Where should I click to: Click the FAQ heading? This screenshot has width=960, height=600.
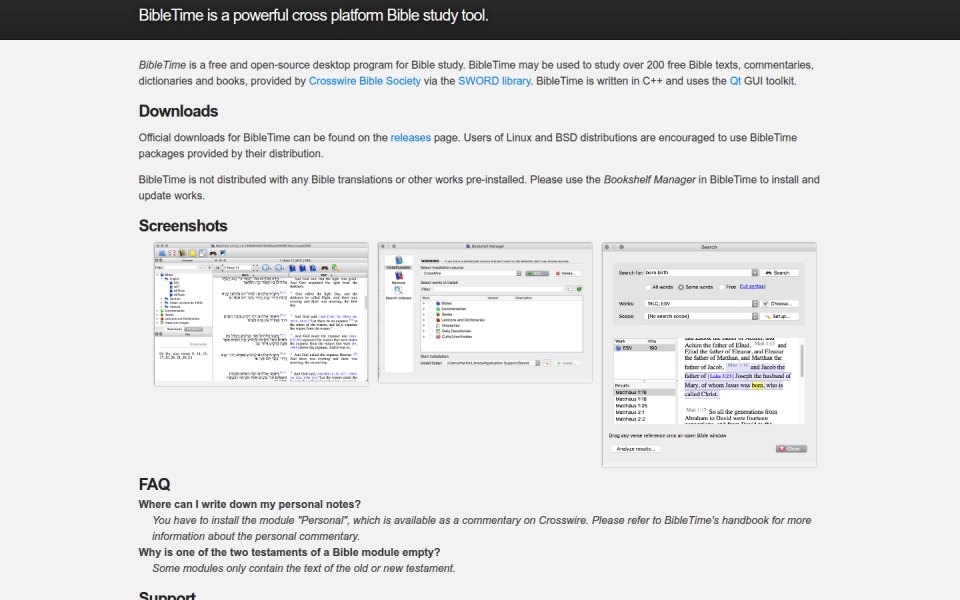pyautogui.click(x=154, y=484)
